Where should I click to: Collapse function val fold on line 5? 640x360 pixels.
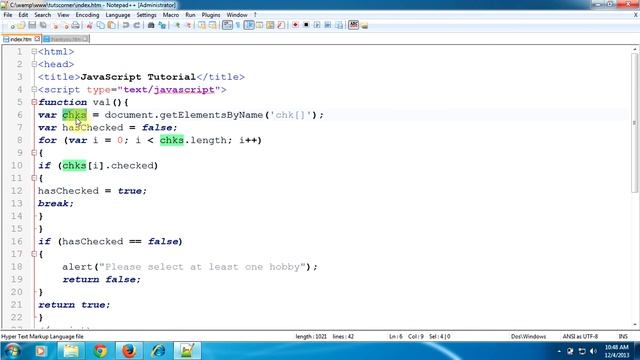tap(34, 102)
